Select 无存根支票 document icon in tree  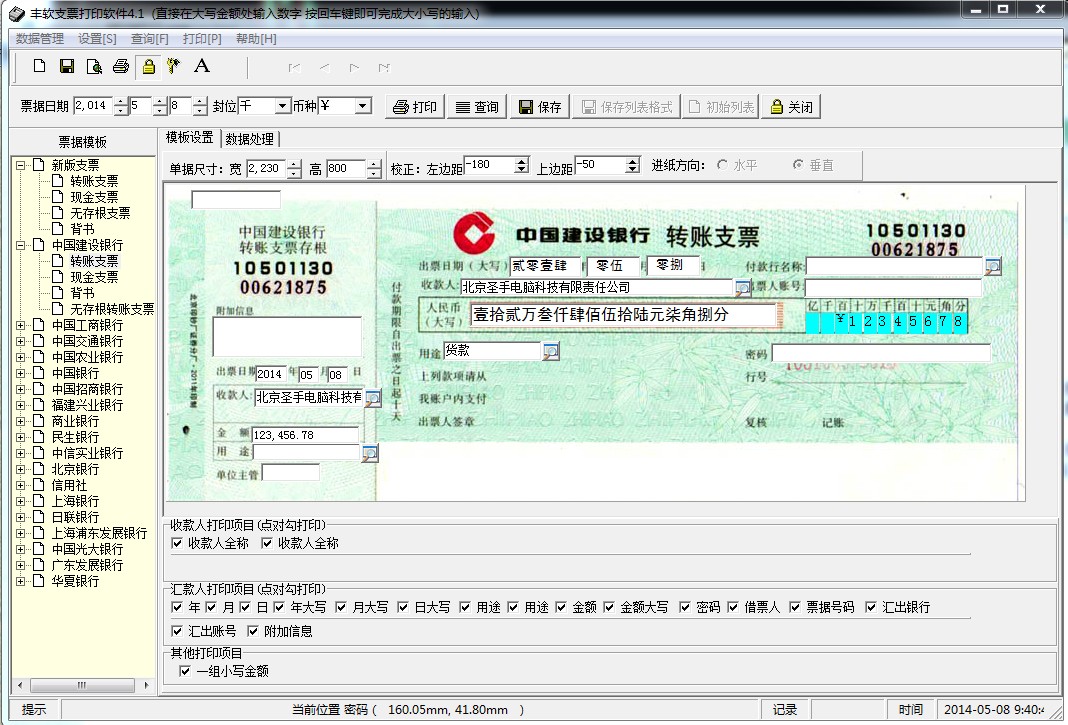click(58, 213)
